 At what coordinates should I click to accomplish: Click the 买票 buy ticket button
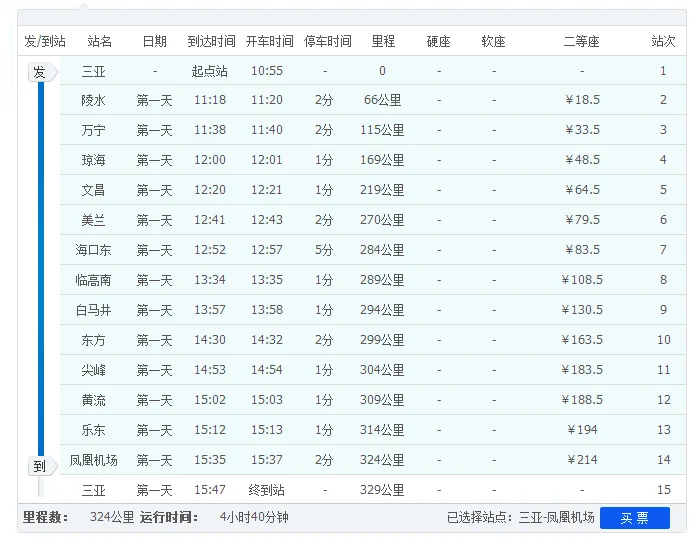[635, 517]
